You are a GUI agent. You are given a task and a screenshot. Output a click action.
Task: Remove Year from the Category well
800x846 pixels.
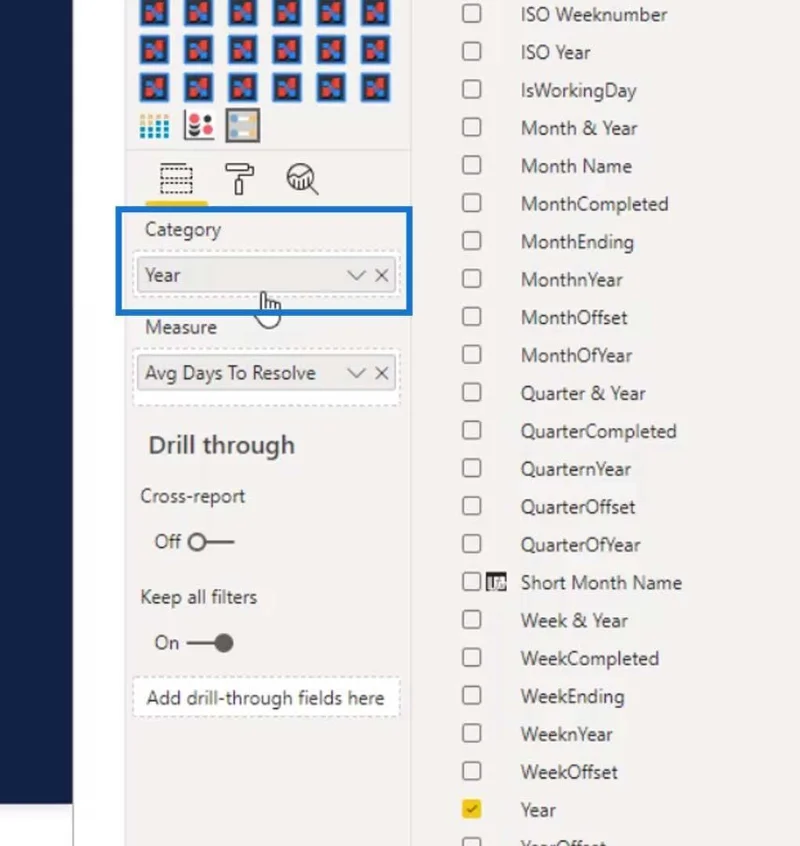(381, 275)
